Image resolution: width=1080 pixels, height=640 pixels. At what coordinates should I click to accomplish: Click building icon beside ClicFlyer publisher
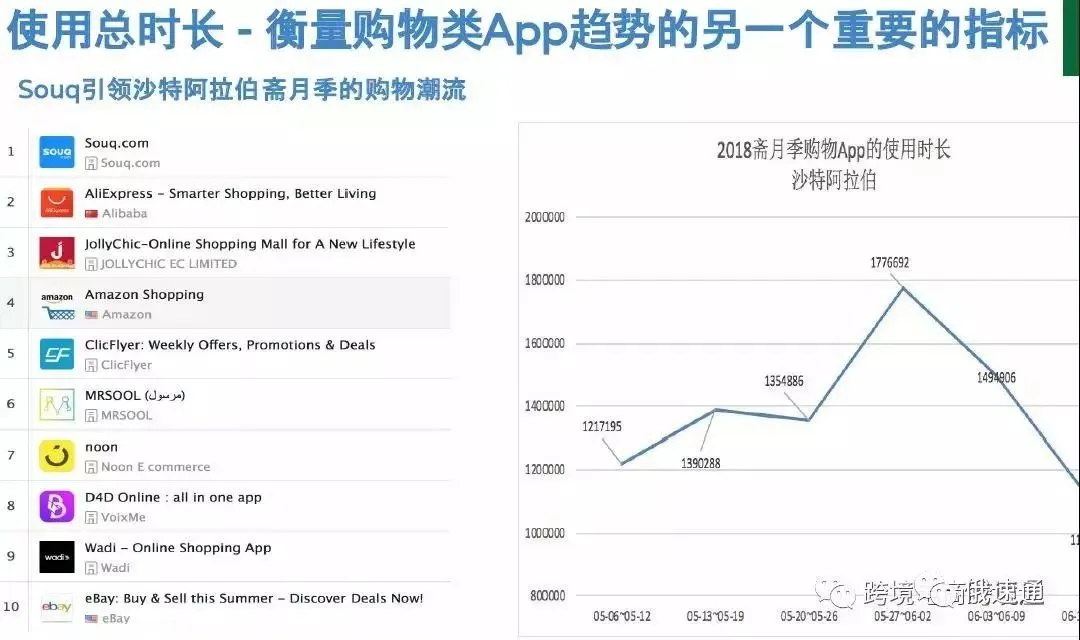pyautogui.click(x=91, y=365)
